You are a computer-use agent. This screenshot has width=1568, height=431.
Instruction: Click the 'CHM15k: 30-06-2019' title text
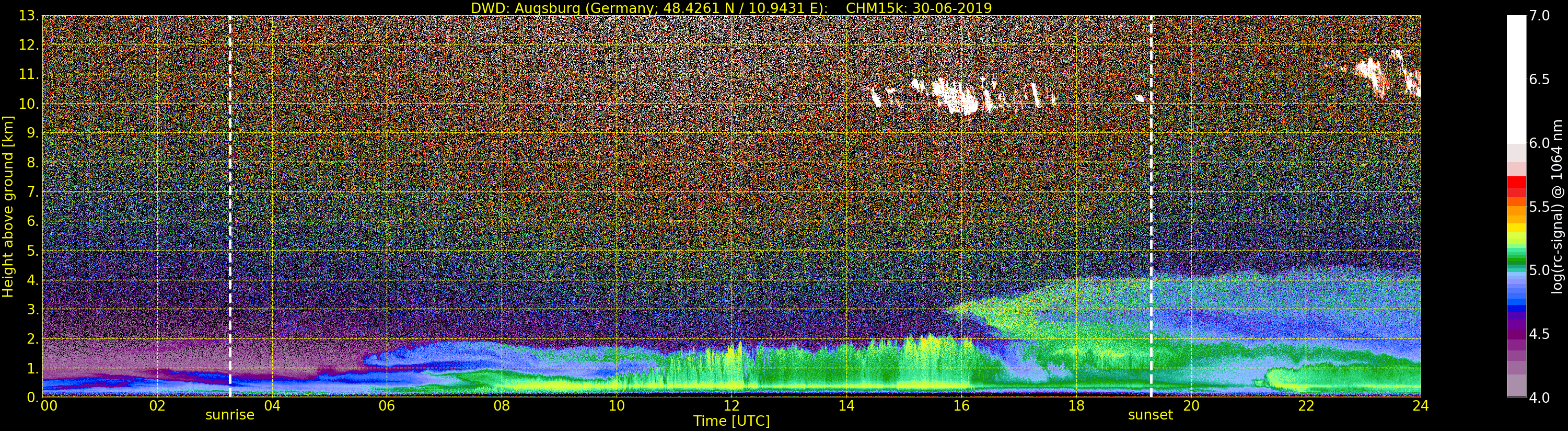[x=919, y=8]
